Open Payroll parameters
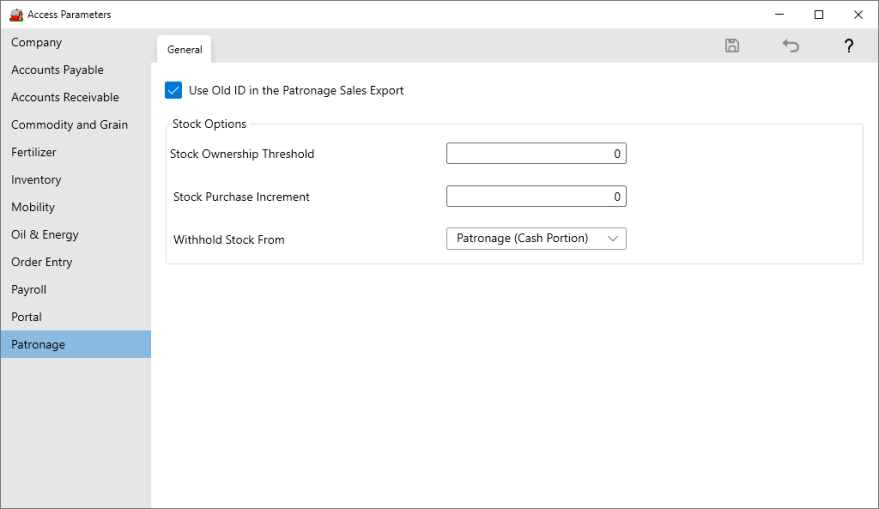 pyautogui.click(x=29, y=290)
